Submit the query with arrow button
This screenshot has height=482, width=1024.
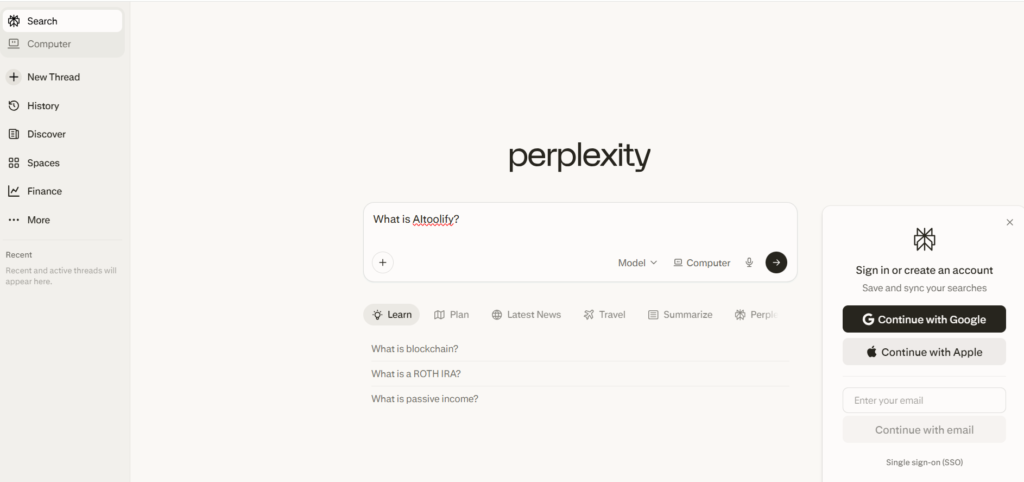pos(776,262)
